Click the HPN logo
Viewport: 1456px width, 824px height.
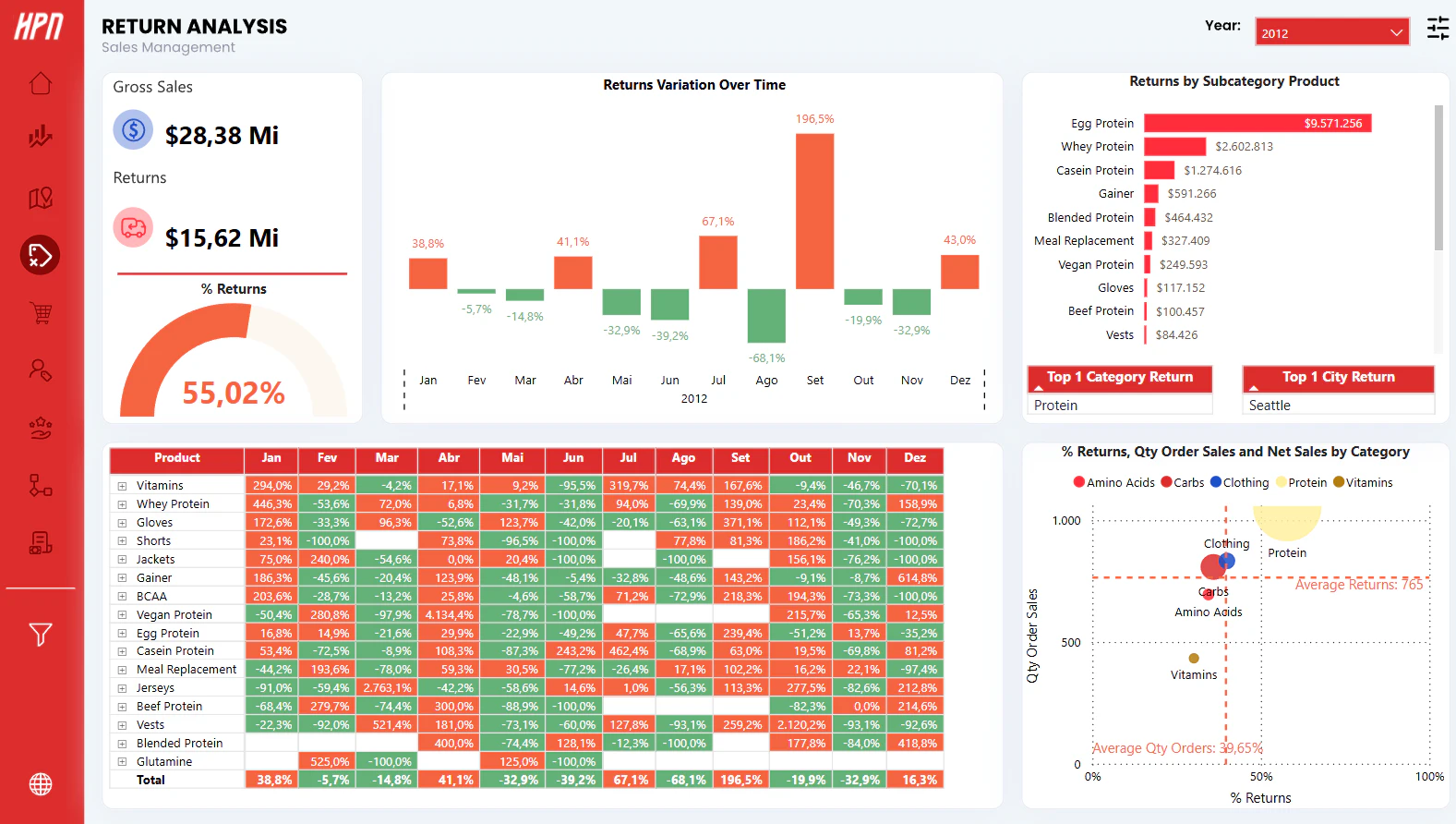pos(39,26)
